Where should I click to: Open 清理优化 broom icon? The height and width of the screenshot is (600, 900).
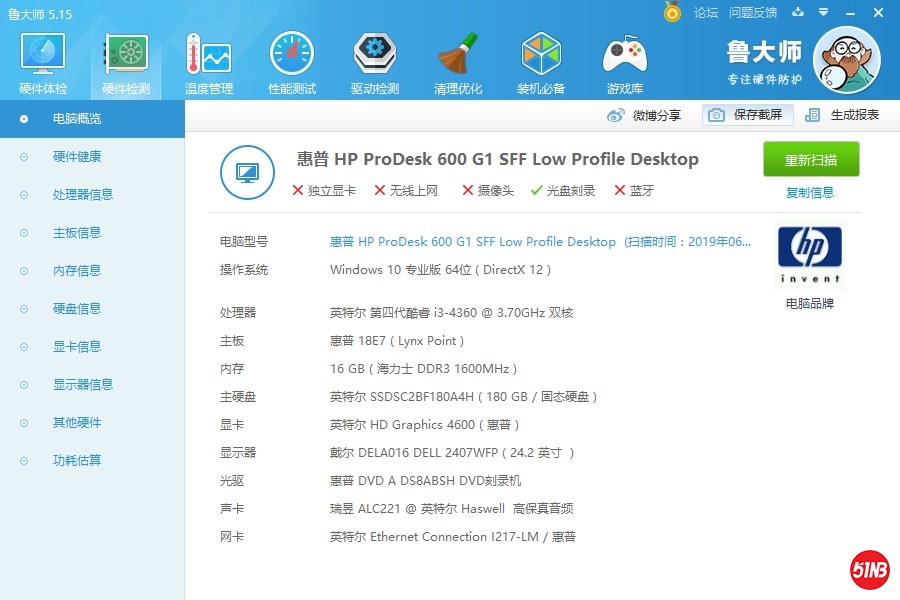point(458,62)
